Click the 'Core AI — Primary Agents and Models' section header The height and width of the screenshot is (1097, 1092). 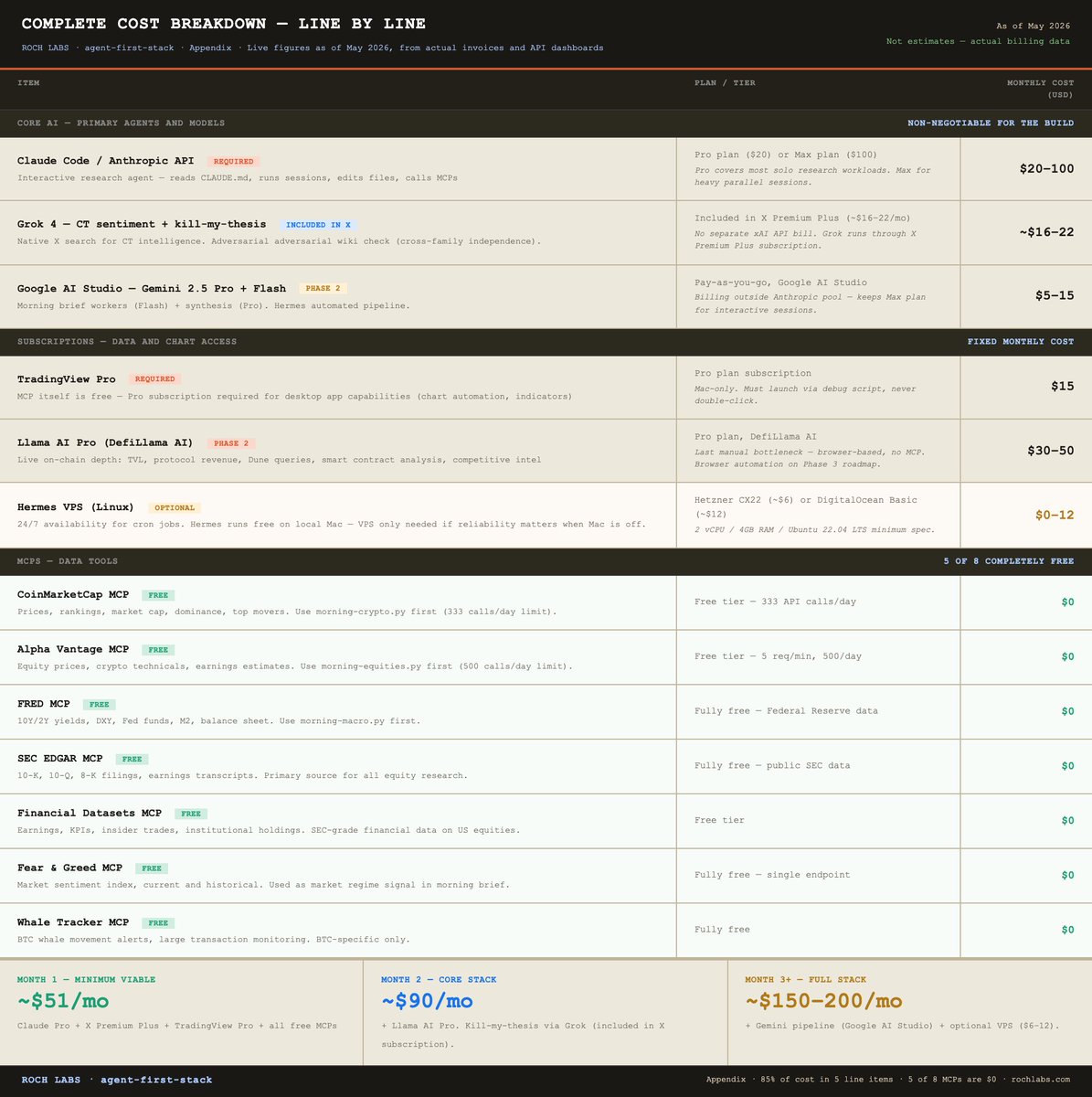[121, 123]
